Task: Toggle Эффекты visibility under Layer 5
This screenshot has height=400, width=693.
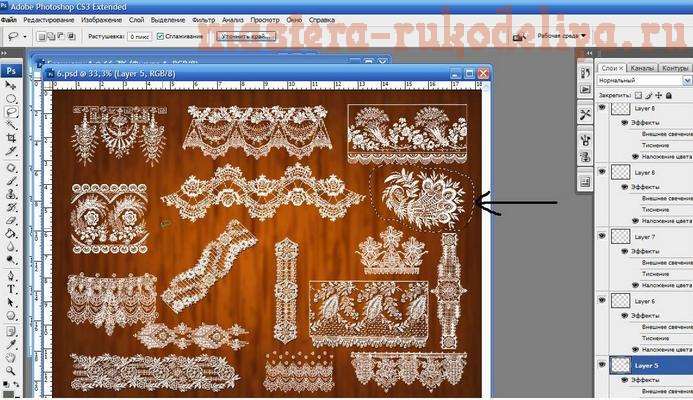Action: click(x=624, y=380)
